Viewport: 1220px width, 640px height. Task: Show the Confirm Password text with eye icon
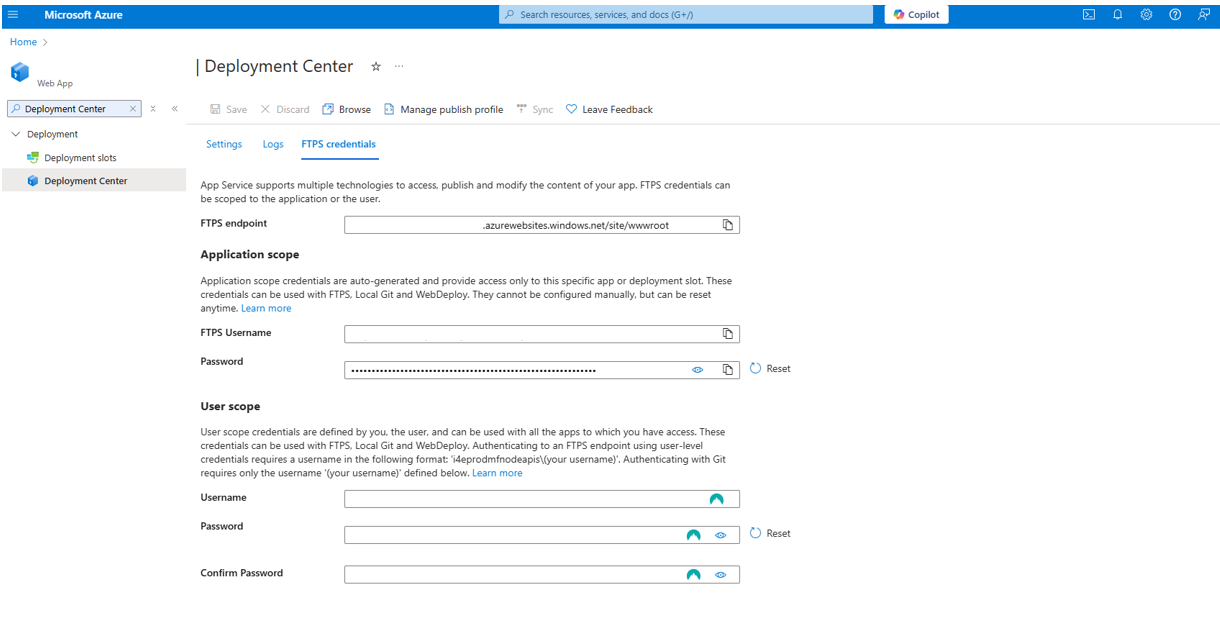pos(720,575)
